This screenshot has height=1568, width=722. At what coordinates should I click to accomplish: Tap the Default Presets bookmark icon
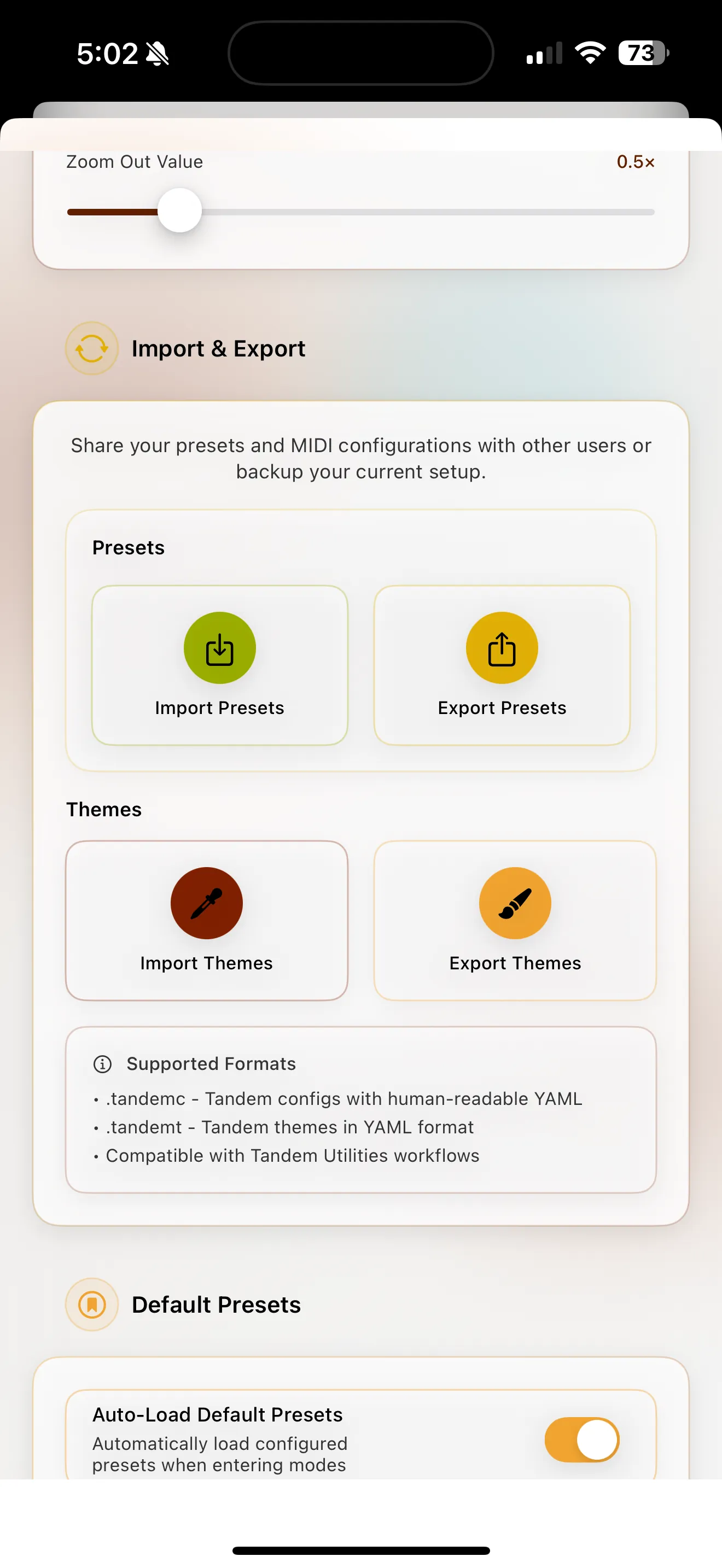point(91,1304)
